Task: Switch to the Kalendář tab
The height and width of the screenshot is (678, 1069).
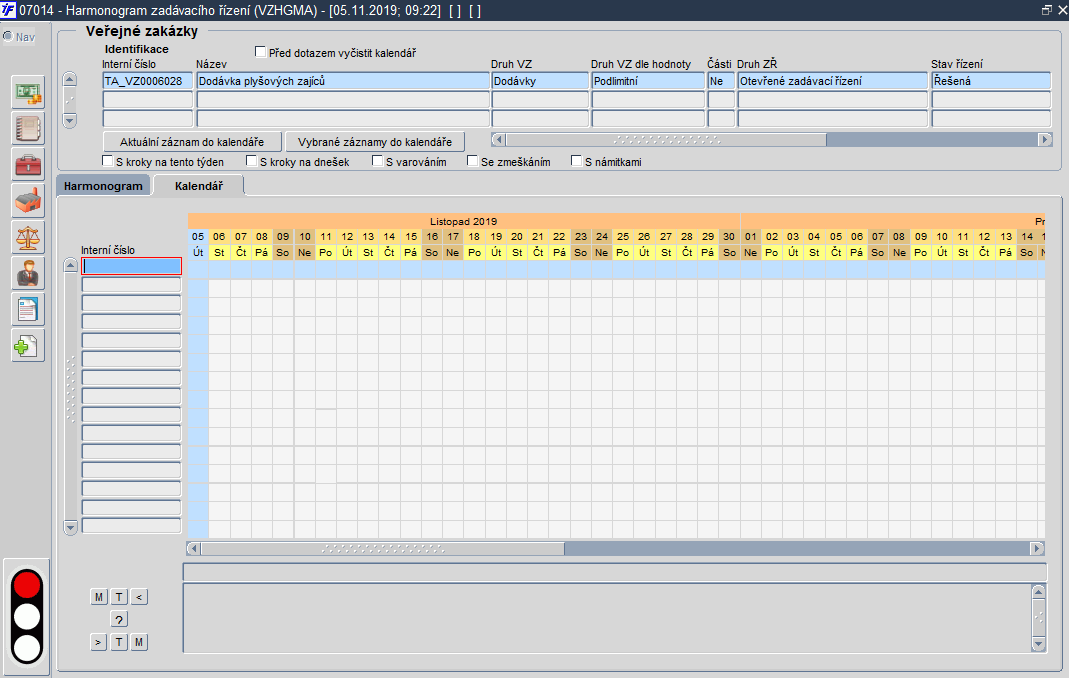Action: [x=198, y=186]
